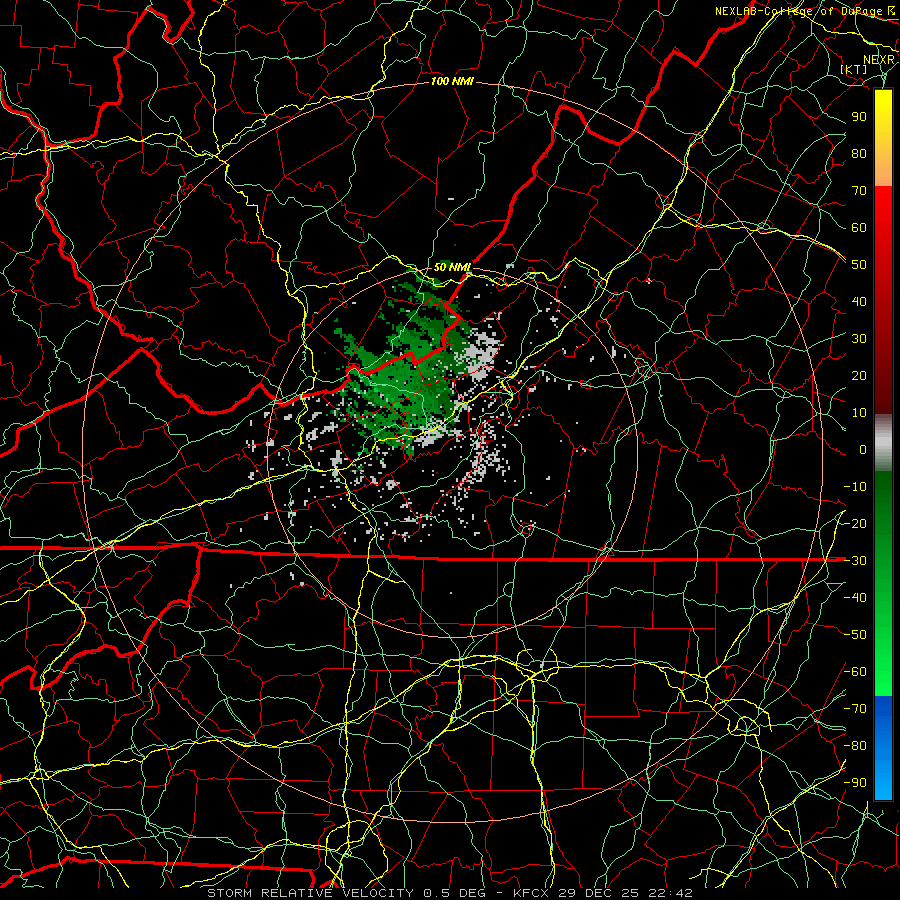Select the "-80" scale value
The image size is (900, 900).
click(x=855, y=746)
